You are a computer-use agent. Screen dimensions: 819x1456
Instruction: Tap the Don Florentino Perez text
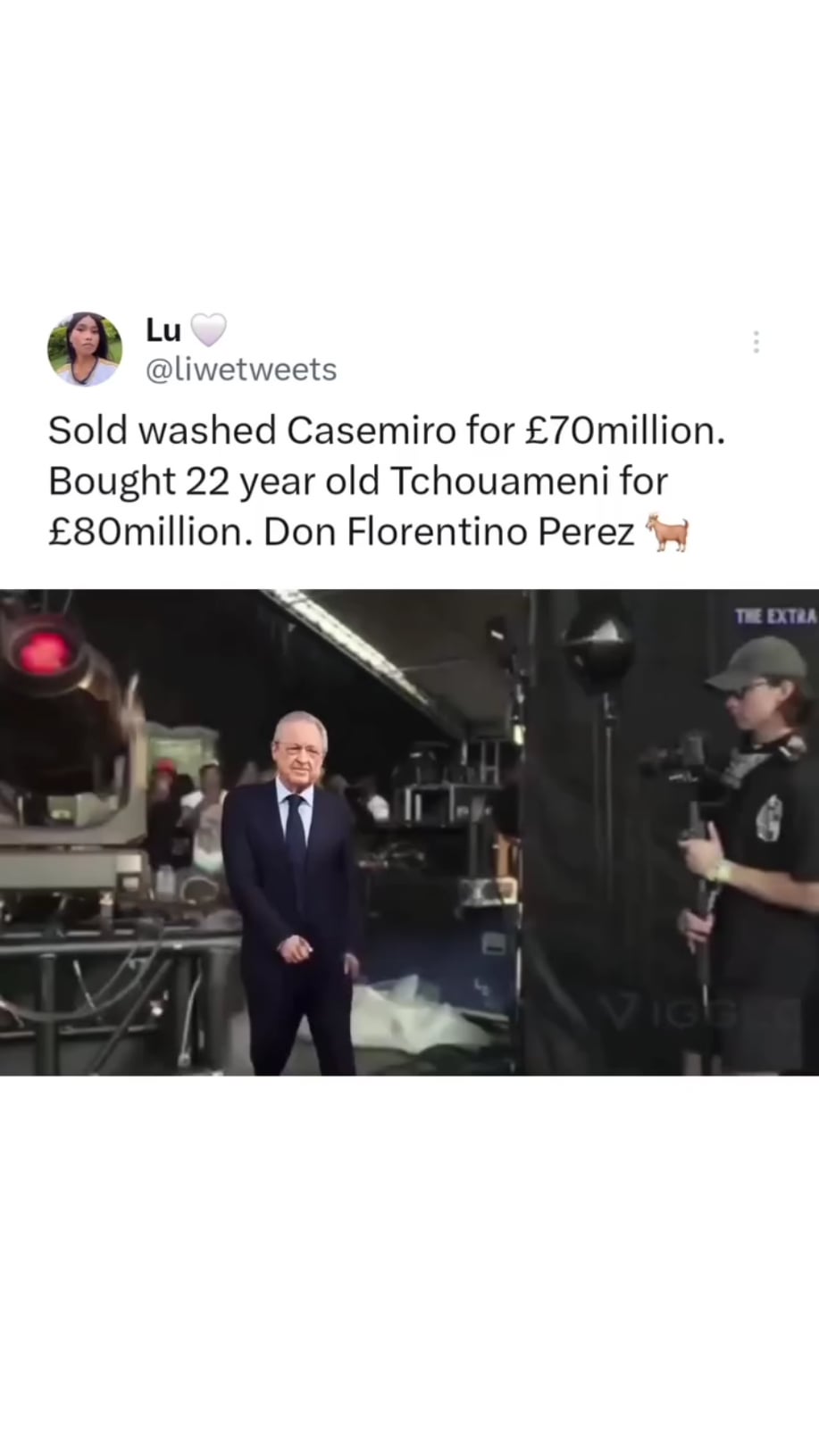(449, 532)
